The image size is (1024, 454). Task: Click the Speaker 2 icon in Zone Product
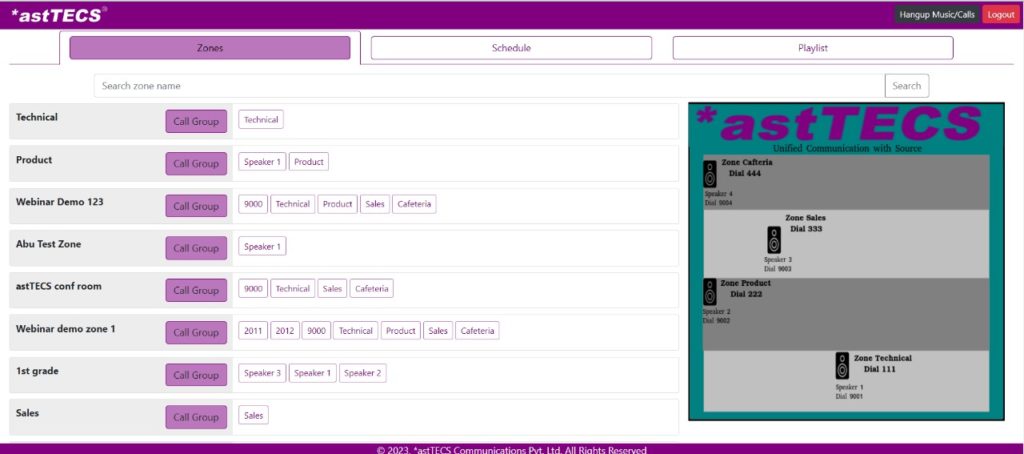710,292
